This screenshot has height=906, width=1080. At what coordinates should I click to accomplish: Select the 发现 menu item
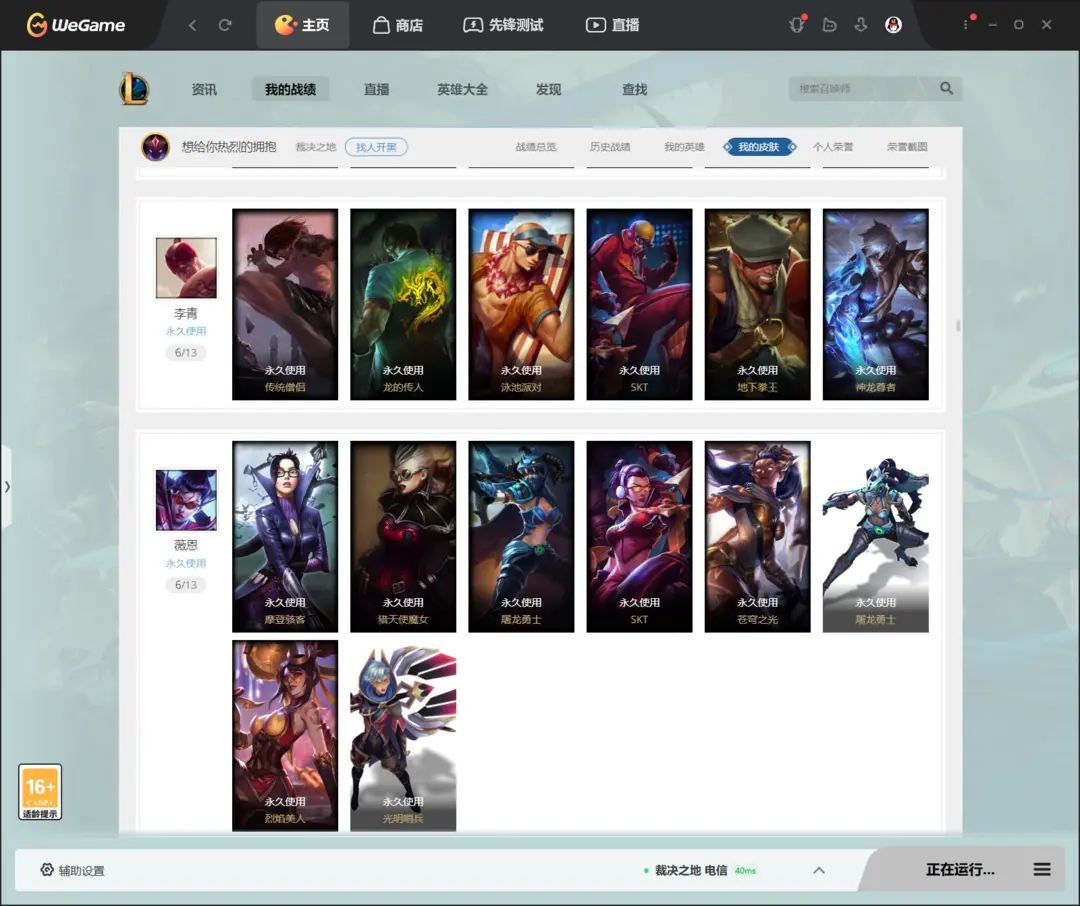point(548,90)
